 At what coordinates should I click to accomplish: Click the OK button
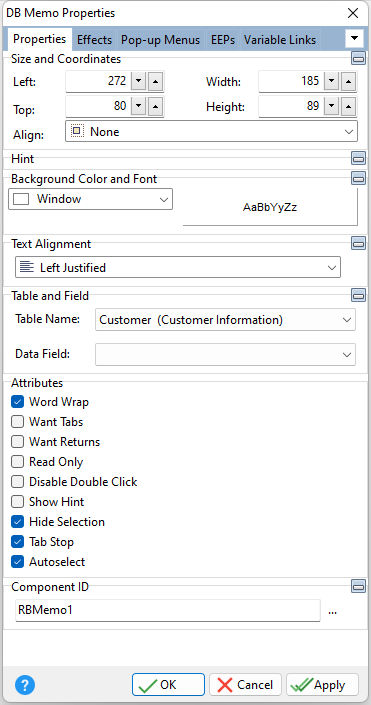pyautogui.click(x=169, y=685)
